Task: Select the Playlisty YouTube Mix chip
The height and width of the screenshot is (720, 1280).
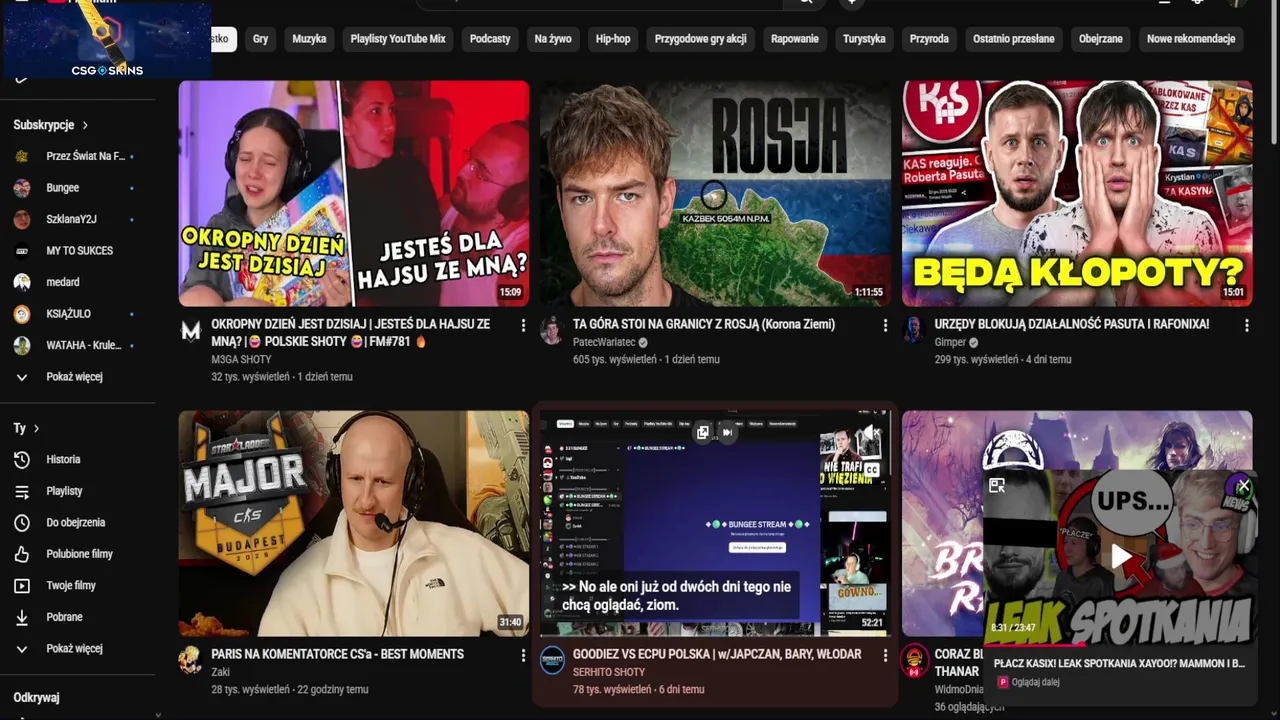Action: click(x=398, y=39)
